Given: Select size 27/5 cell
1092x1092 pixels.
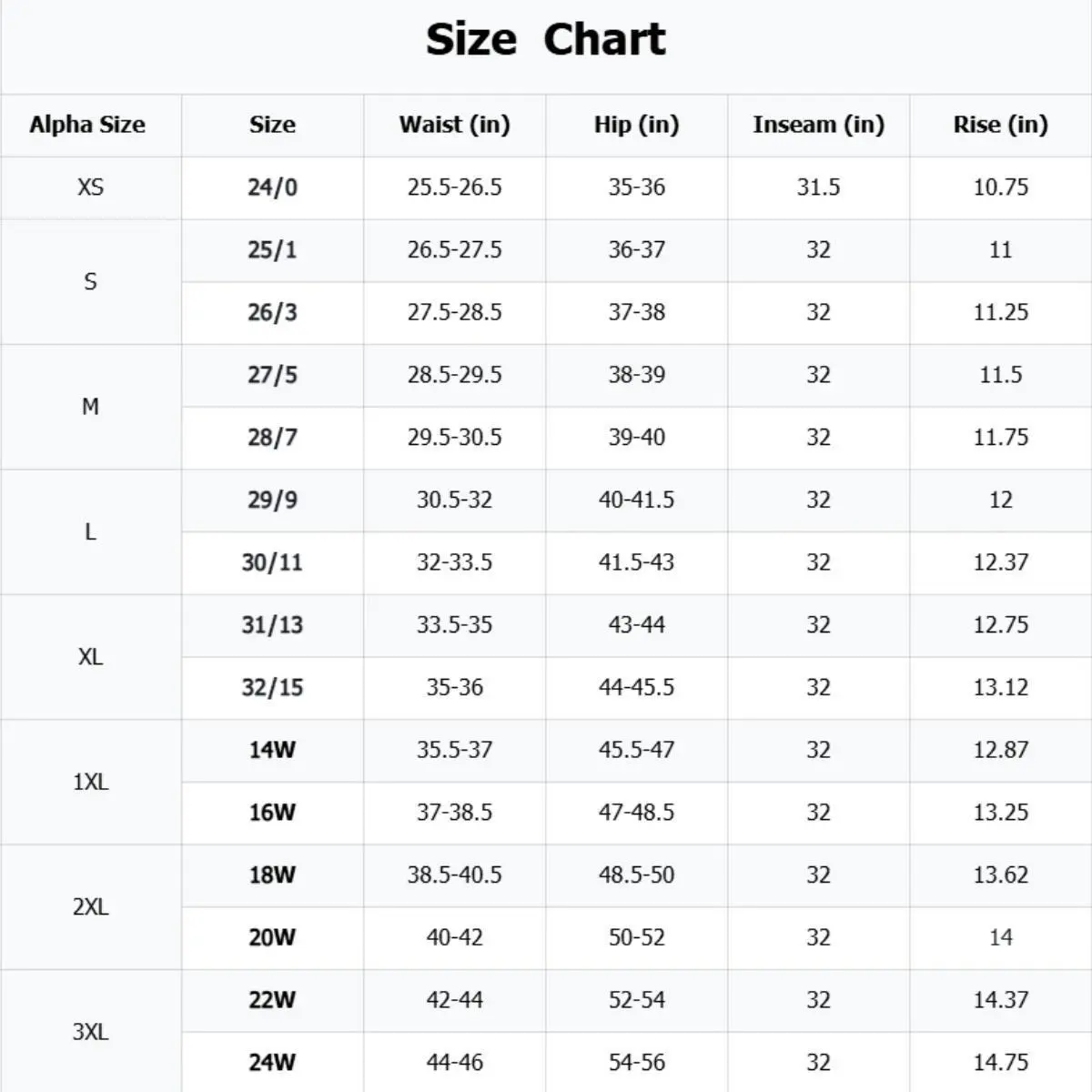Looking at the screenshot, I should point(272,375).
